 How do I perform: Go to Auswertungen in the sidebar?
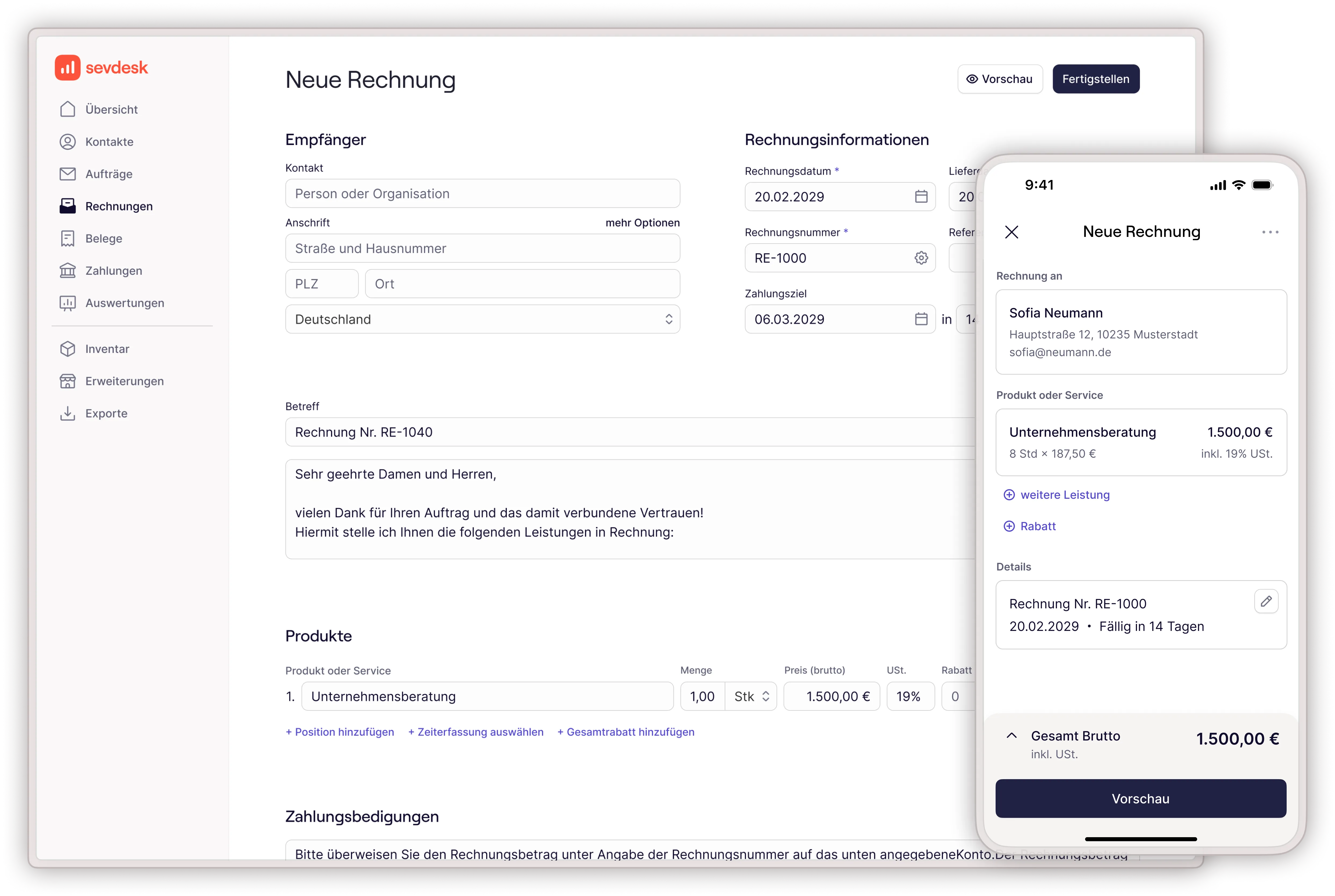[124, 304]
